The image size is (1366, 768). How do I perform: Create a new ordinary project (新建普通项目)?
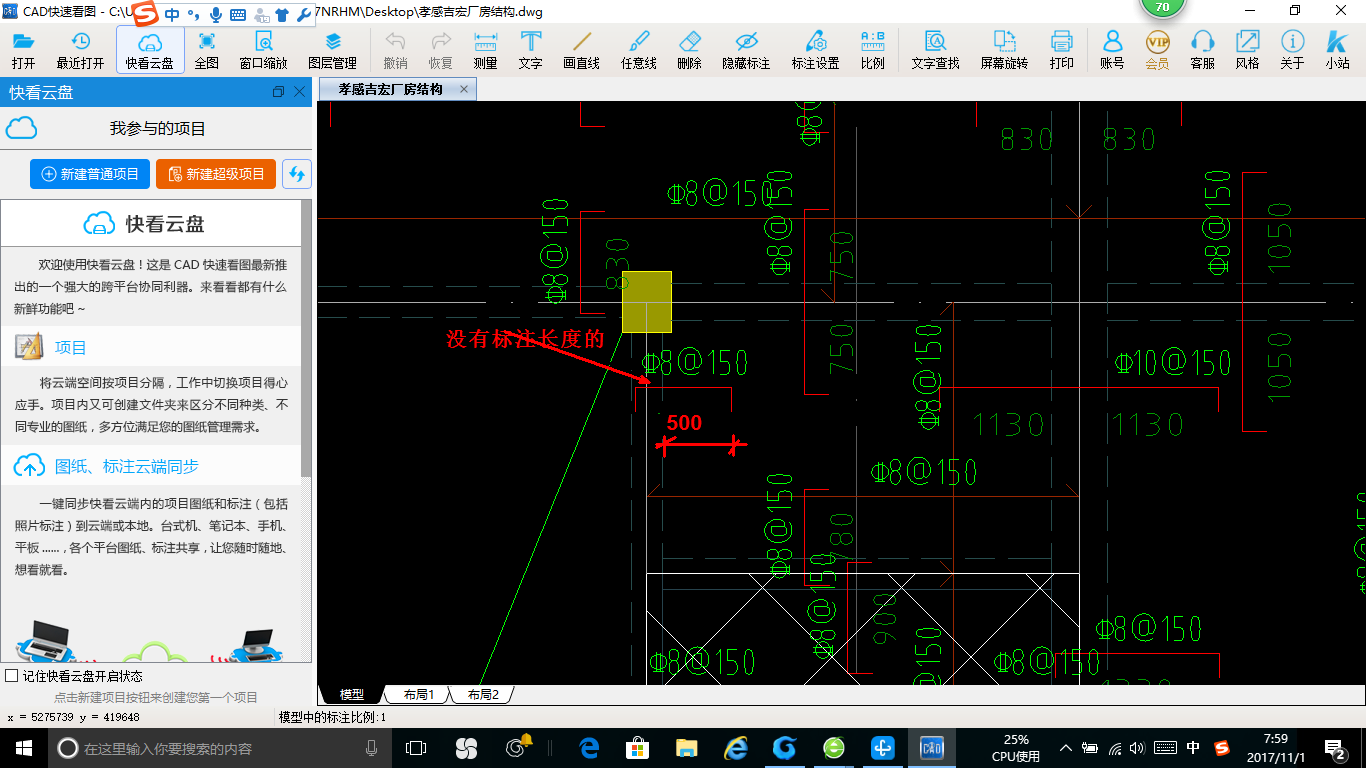(x=90, y=174)
